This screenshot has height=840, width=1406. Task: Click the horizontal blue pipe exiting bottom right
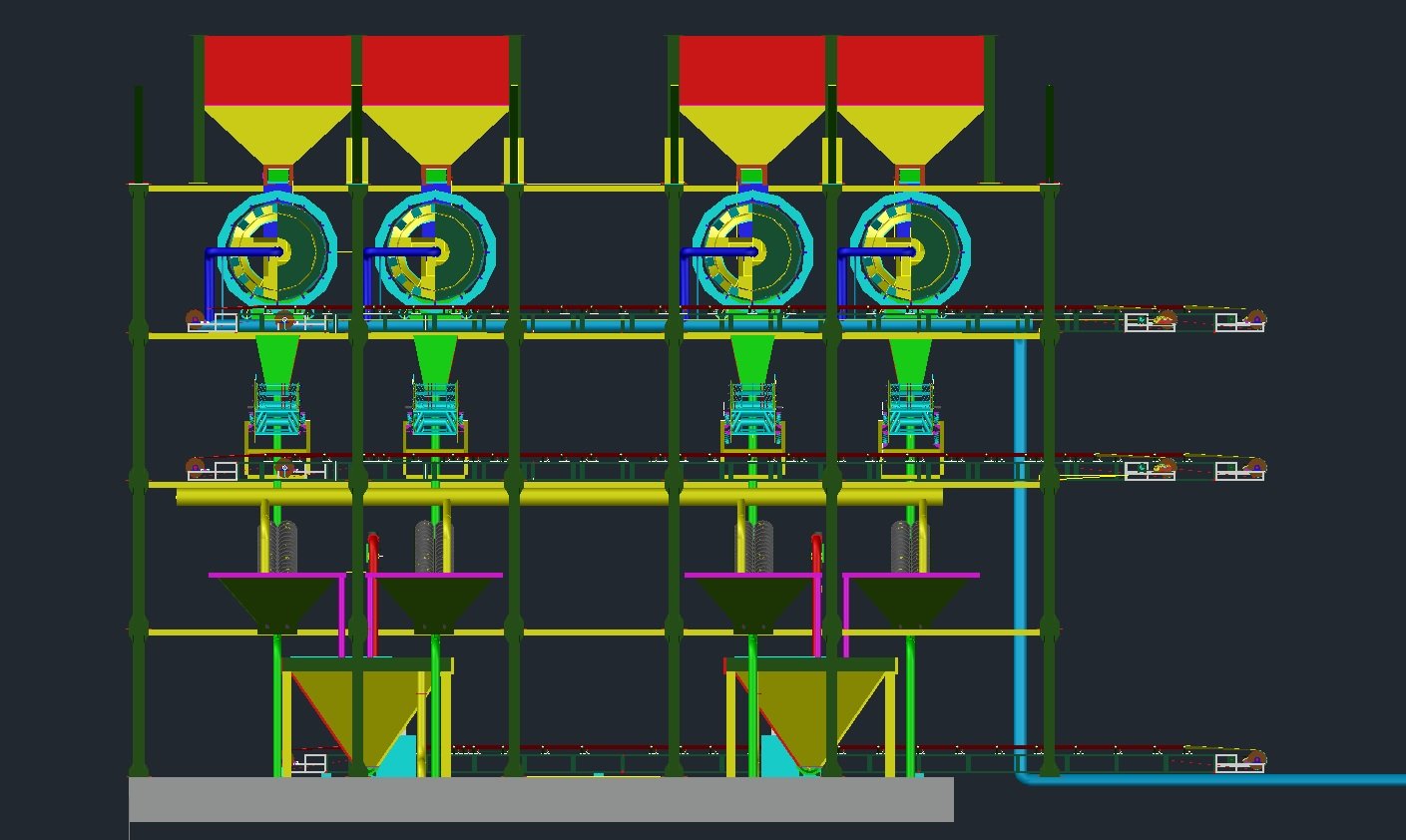point(1212,779)
